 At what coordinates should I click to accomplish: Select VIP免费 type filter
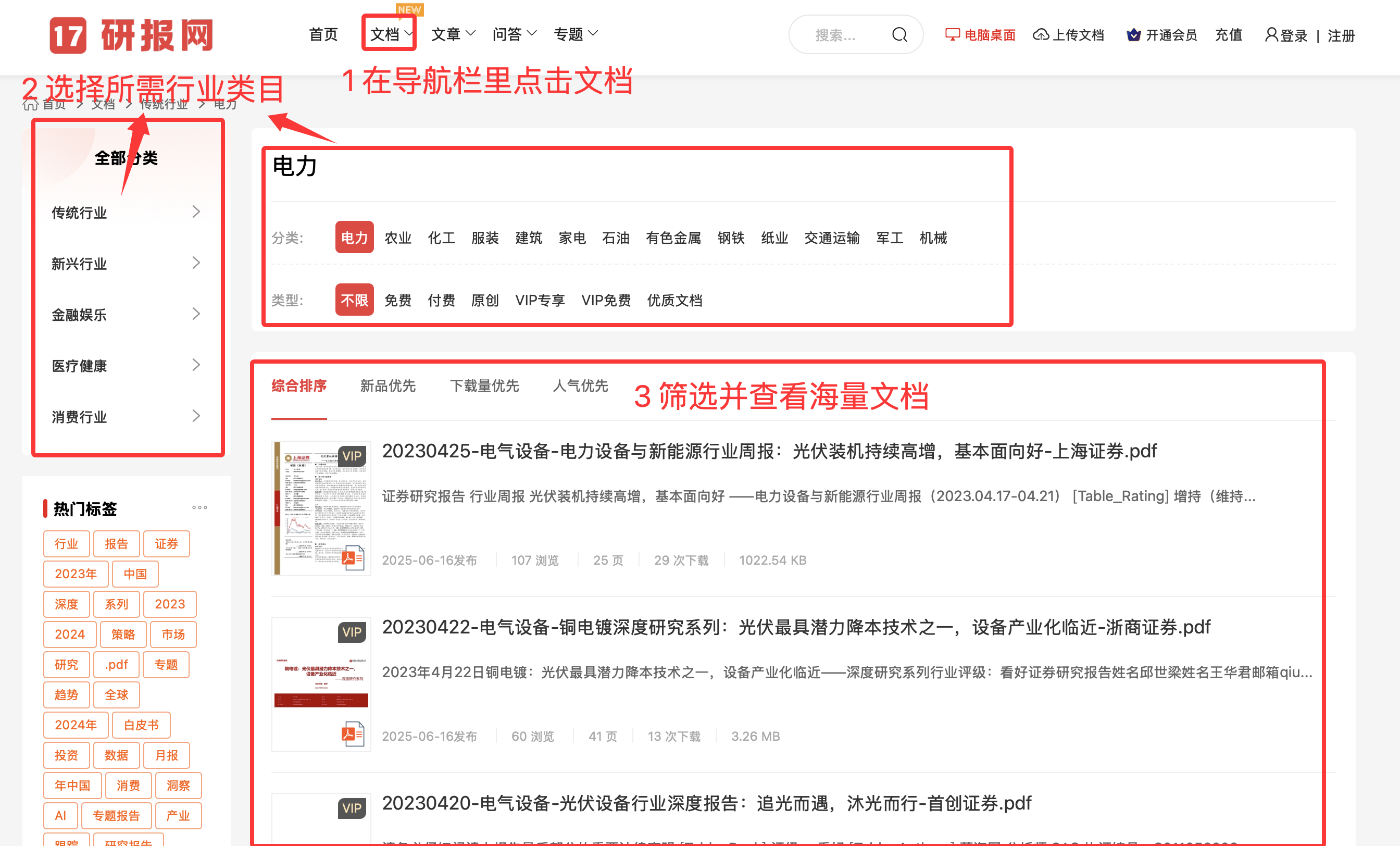[606, 300]
